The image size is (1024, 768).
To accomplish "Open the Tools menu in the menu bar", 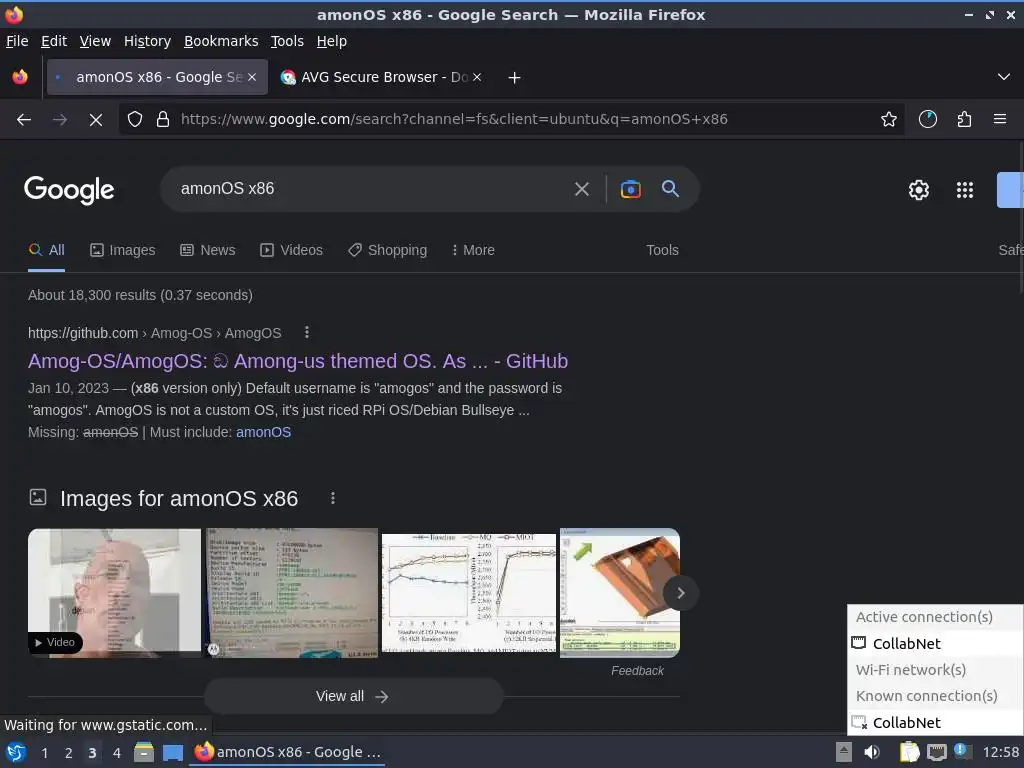I will pyautogui.click(x=287, y=41).
